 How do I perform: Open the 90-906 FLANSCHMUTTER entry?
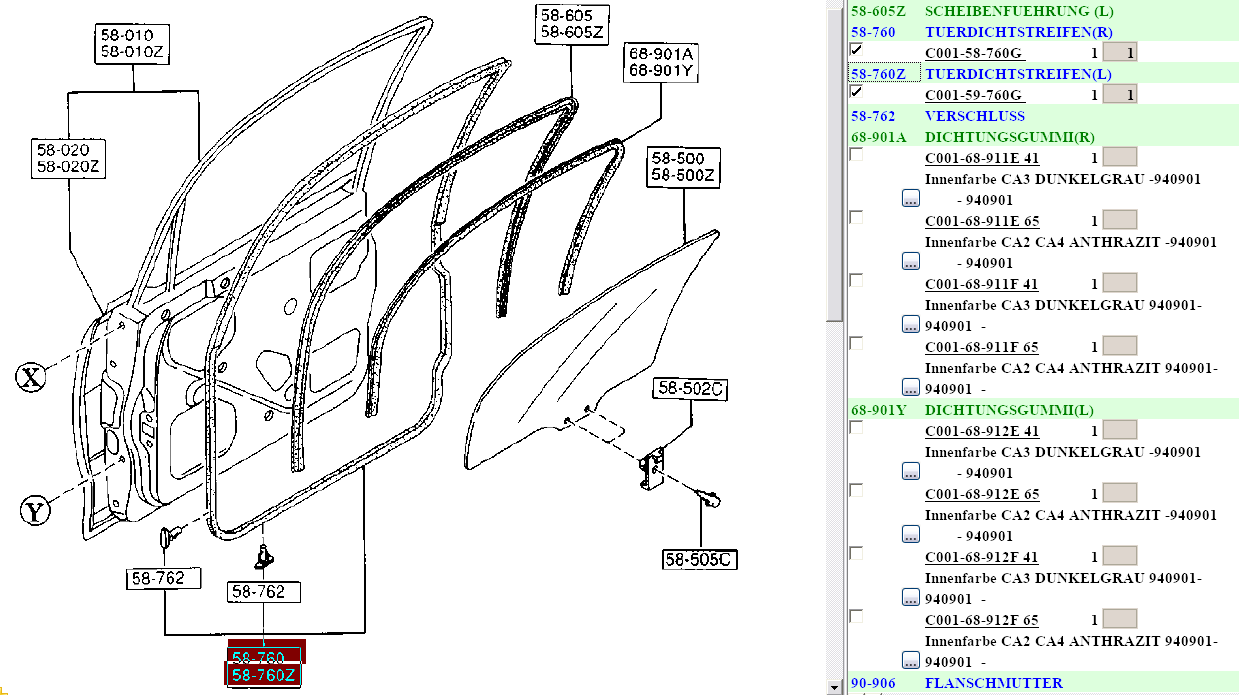pyautogui.click(x=872, y=683)
